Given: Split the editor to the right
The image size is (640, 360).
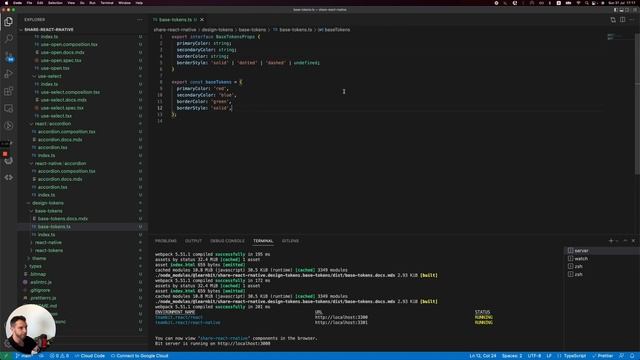Looking at the screenshot, I should point(622,20).
